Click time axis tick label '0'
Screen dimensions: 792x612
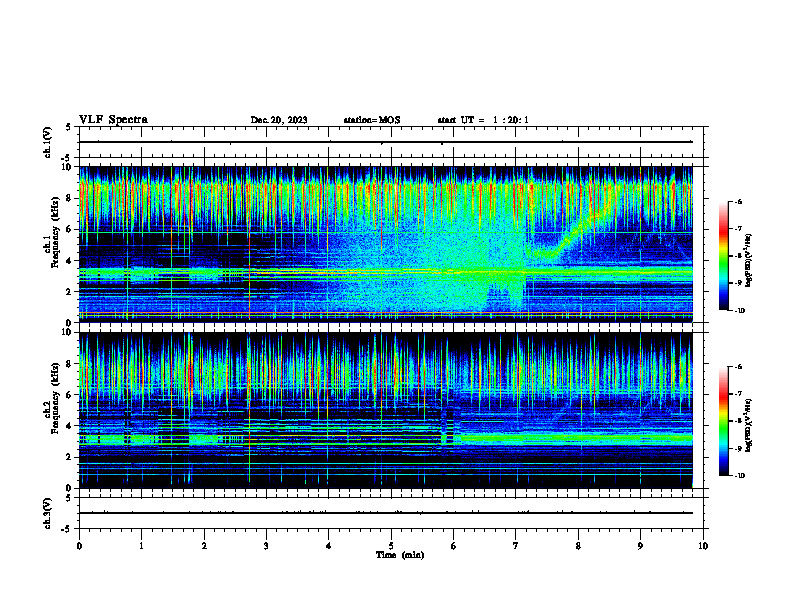coord(79,546)
